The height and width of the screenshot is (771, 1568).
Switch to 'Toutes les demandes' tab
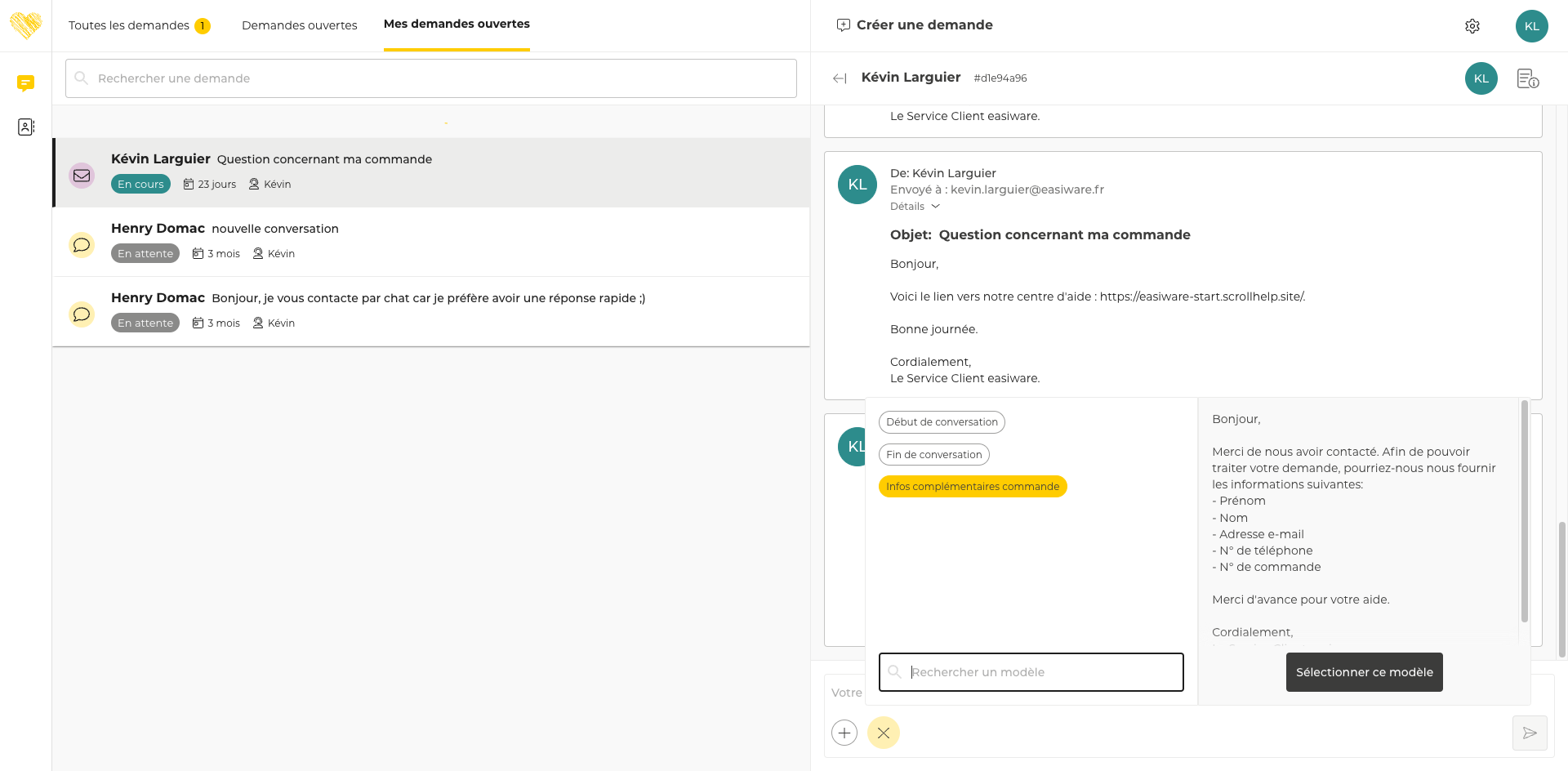(129, 25)
